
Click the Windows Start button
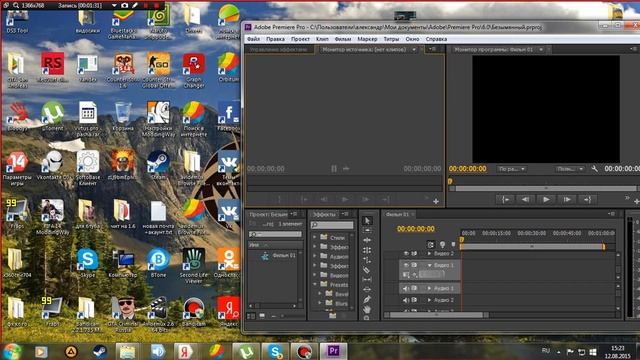click(12, 351)
